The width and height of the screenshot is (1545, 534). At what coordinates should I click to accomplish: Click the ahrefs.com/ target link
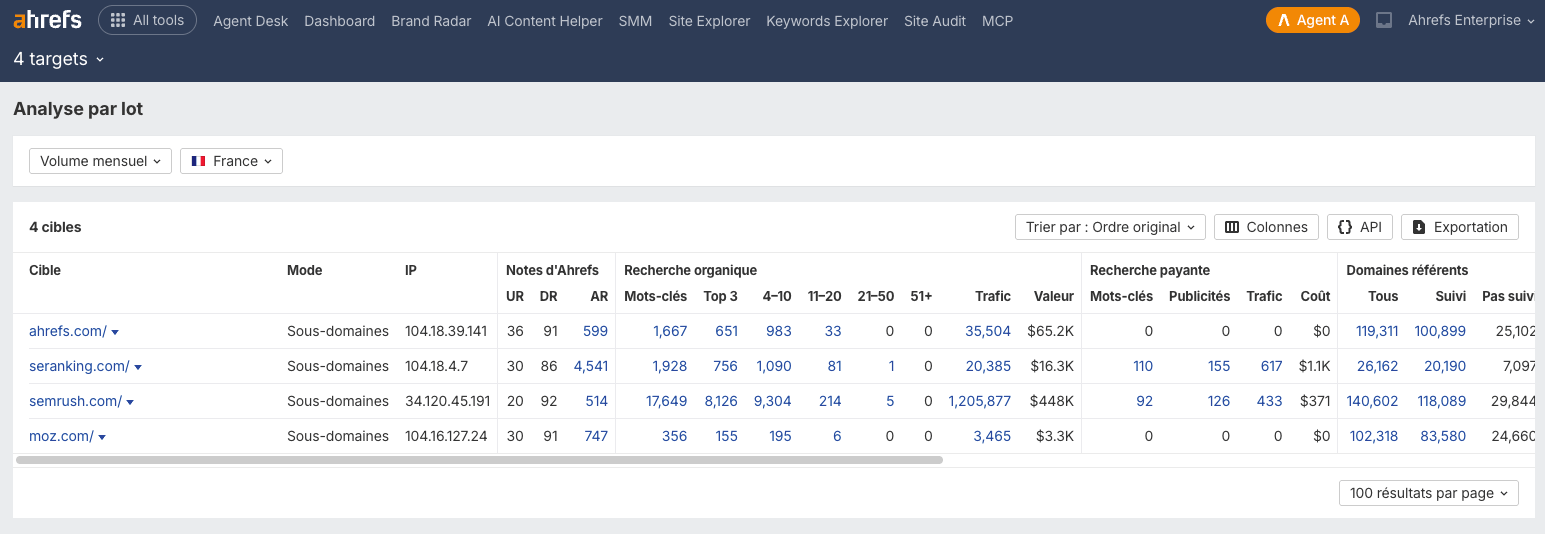coord(67,331)
